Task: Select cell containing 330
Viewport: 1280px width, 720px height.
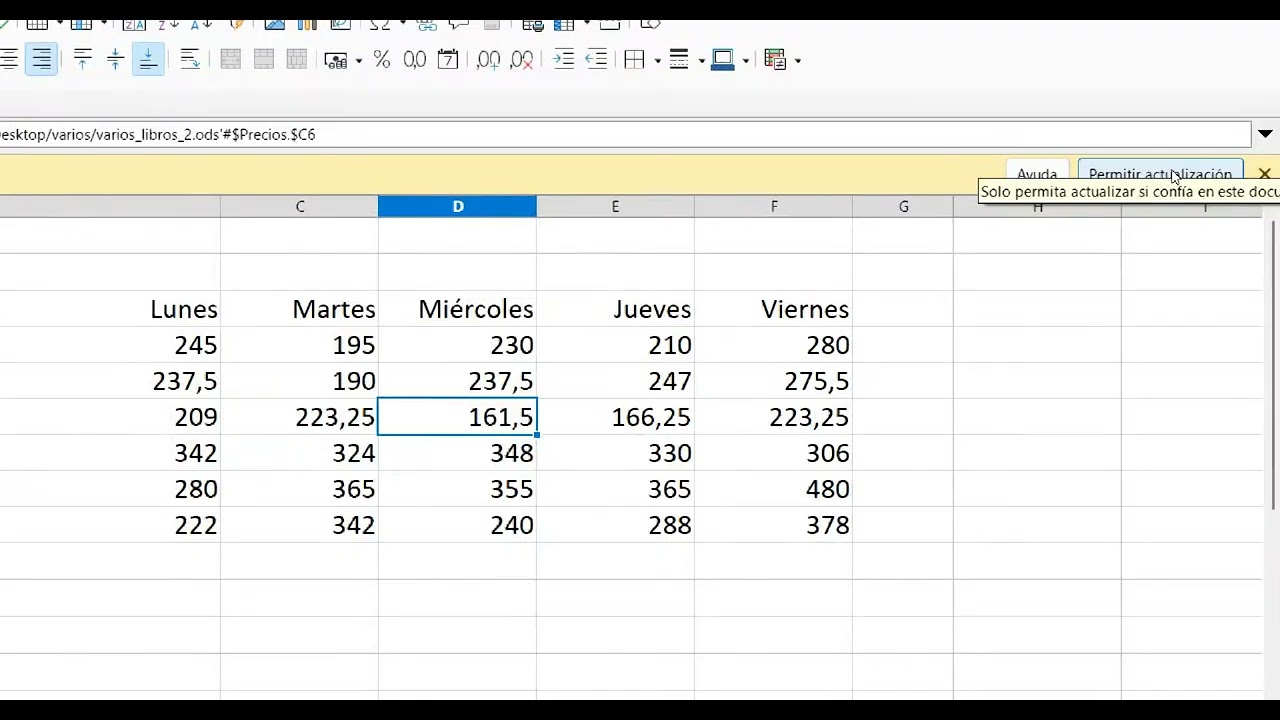Action: coord(615,453)
